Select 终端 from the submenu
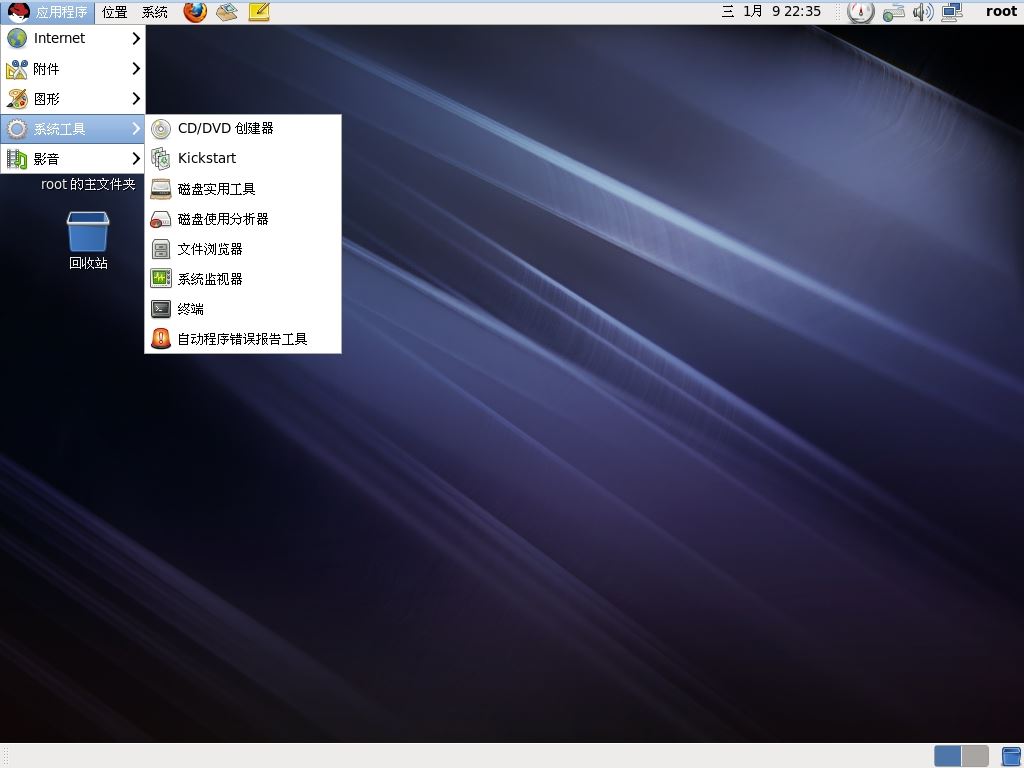This screenshot has height=768, width=1024. [243, 309]
